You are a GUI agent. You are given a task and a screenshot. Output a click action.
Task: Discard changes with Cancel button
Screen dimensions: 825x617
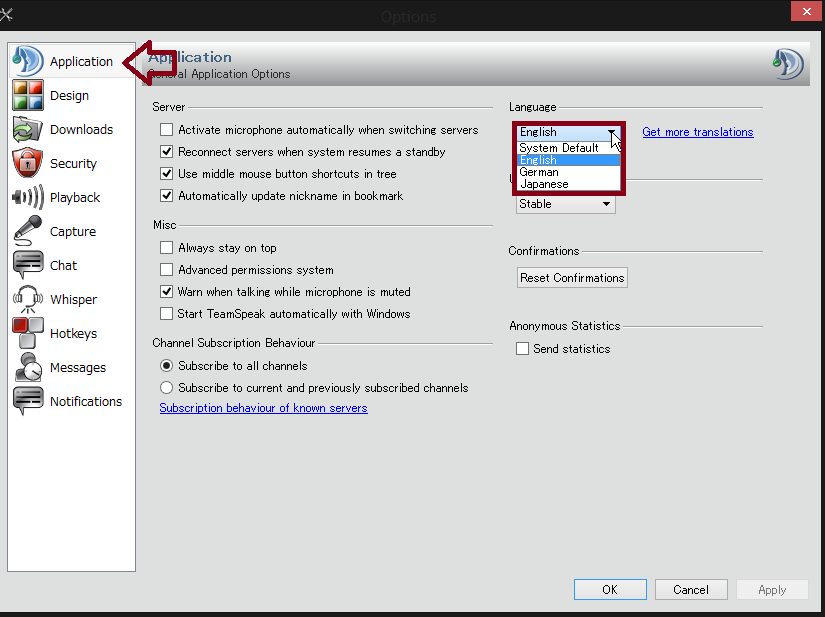pos(691,590)
